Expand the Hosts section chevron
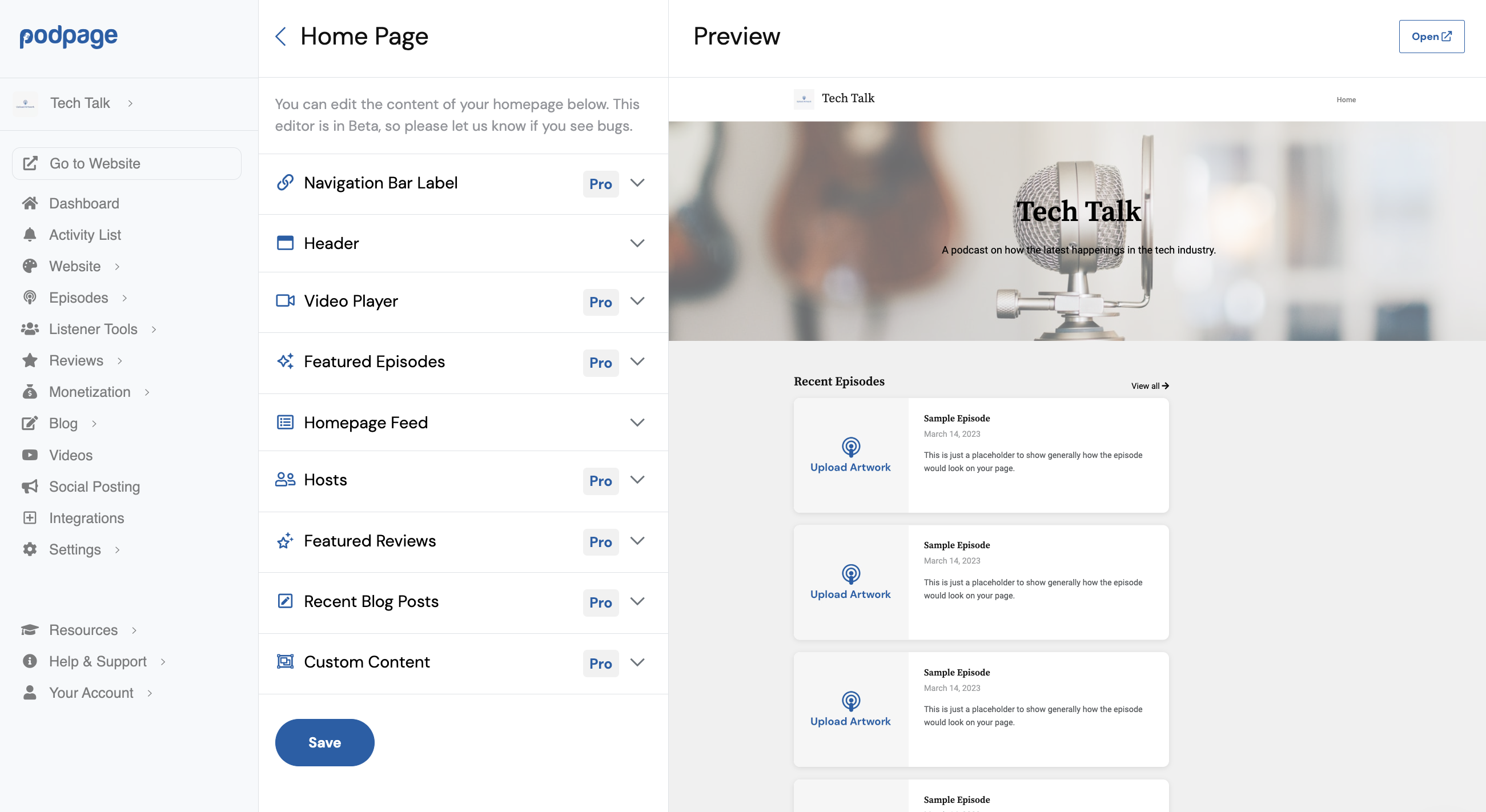Viewport: 1486px width, 812px height. [637, 480]
